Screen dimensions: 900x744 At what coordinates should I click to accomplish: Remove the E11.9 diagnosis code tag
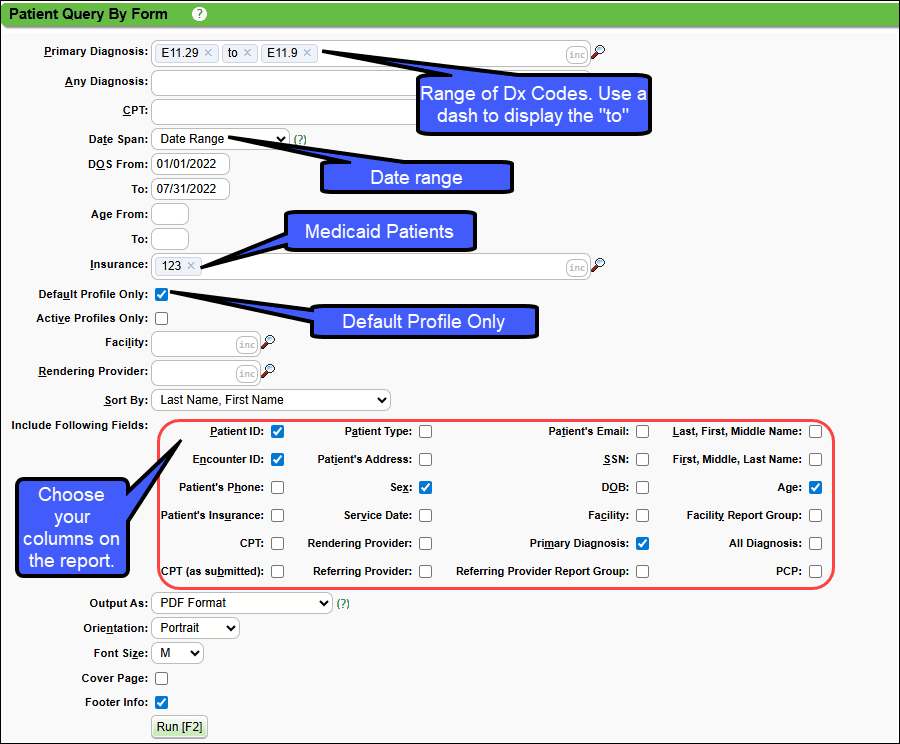307,53
